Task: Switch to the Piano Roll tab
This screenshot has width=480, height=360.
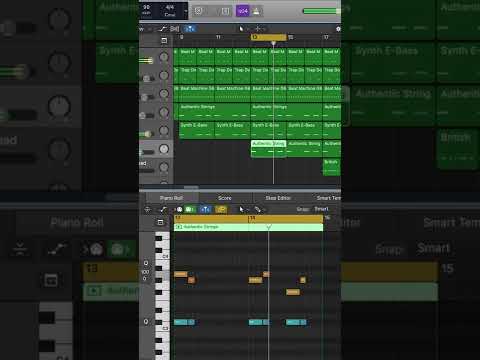Action: click(171, 198)
